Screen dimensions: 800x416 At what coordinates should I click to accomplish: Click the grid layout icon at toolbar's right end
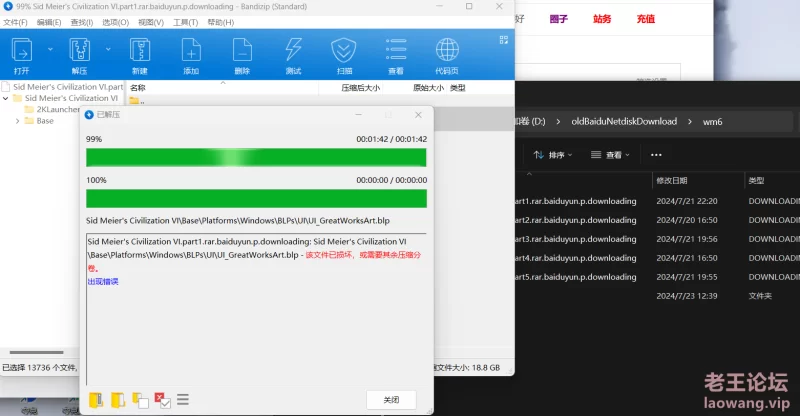tap(504, 40)
